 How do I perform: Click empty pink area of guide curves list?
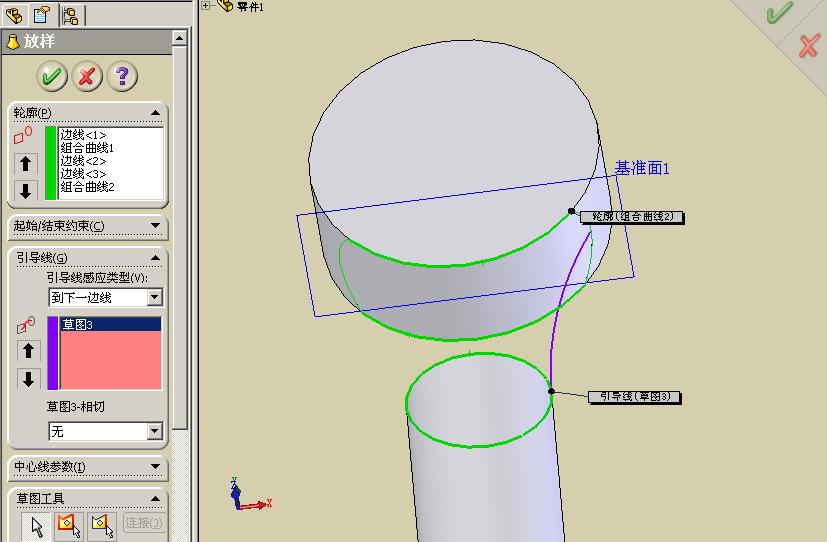coord(111,361)
